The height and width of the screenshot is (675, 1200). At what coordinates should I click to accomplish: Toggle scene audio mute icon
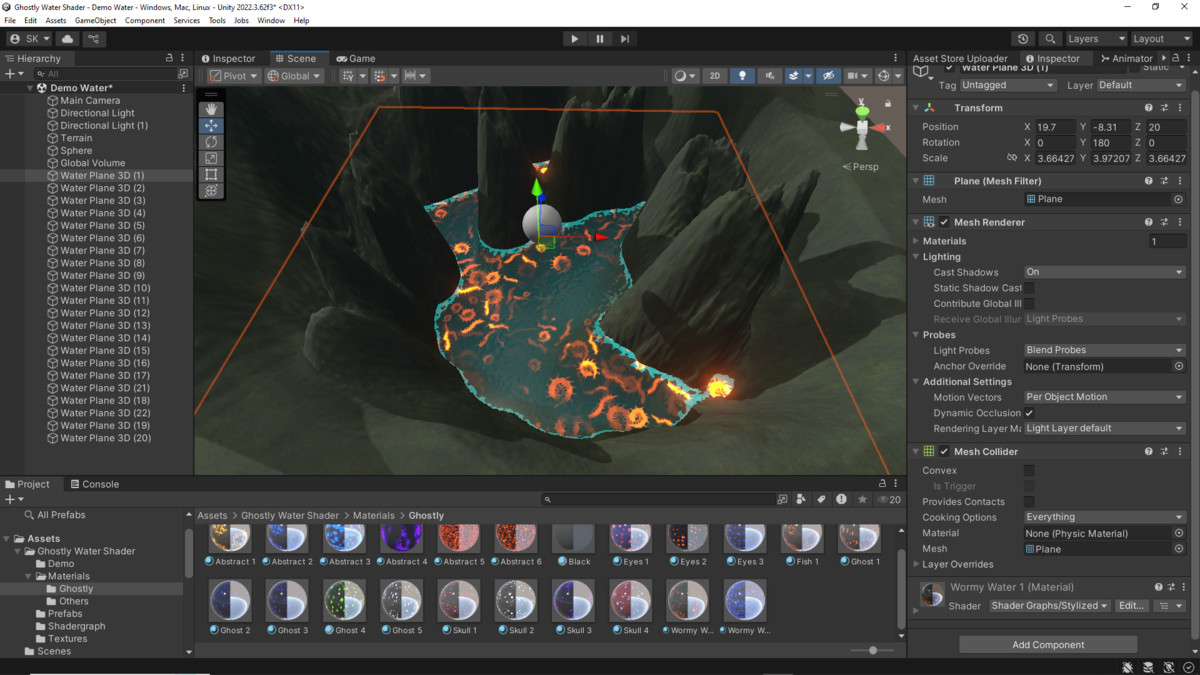769,76
